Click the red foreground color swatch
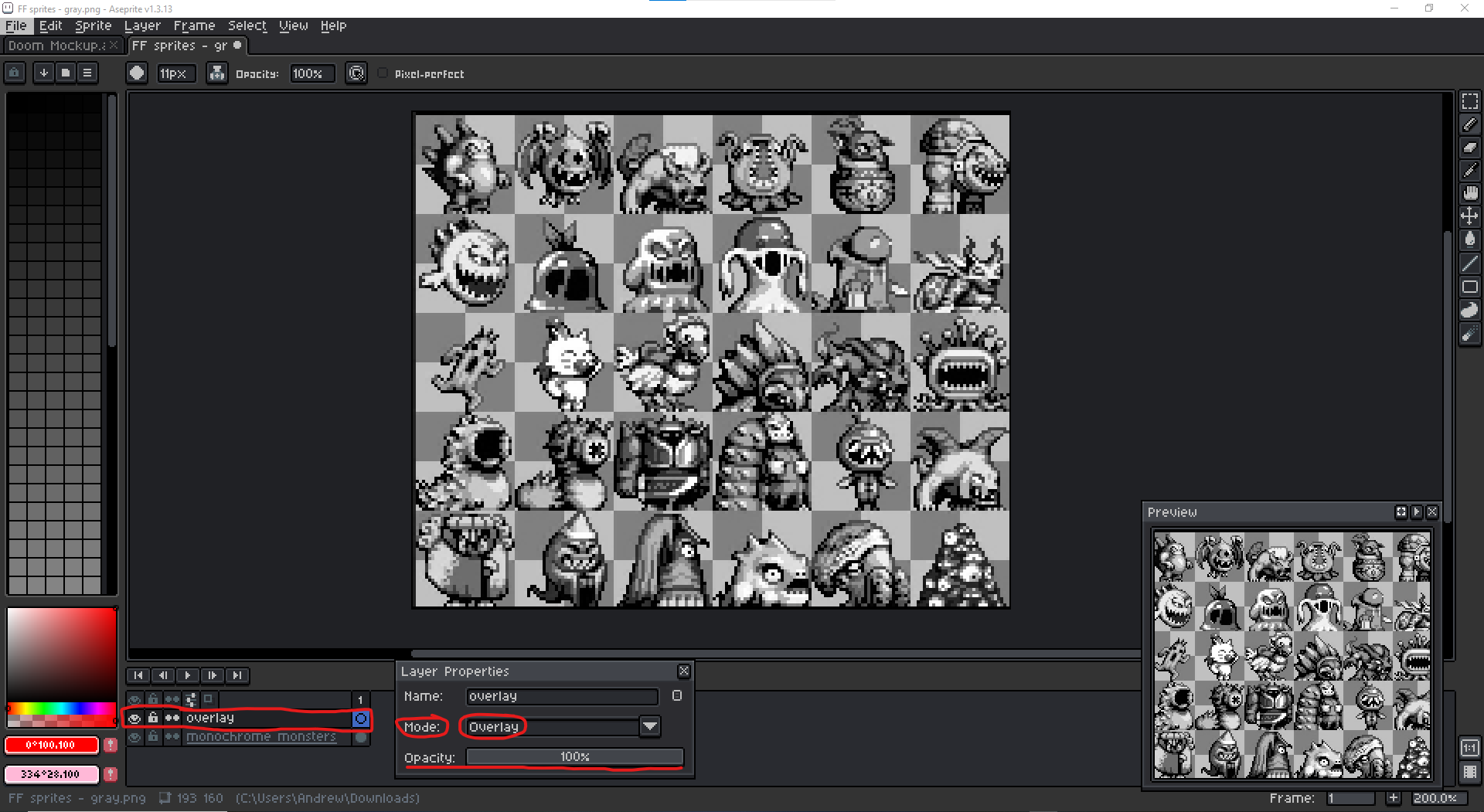Viewport: 1484px width, 812px height. coord(51,745)
